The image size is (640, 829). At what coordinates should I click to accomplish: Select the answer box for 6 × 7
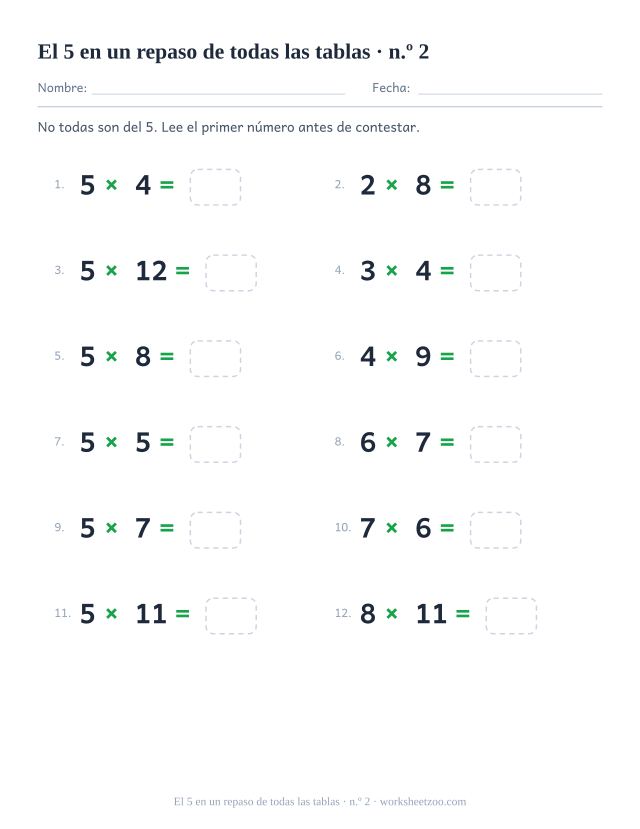[x=495, y=444]
